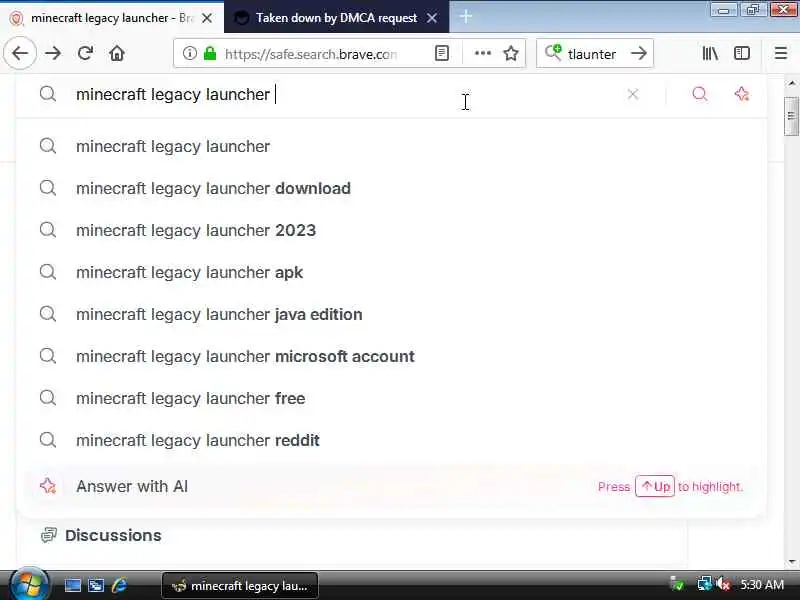Clear the Brave search query with X
Viewport: 800px width, 600px height.
pyautogui.click(x=633, y=94)
